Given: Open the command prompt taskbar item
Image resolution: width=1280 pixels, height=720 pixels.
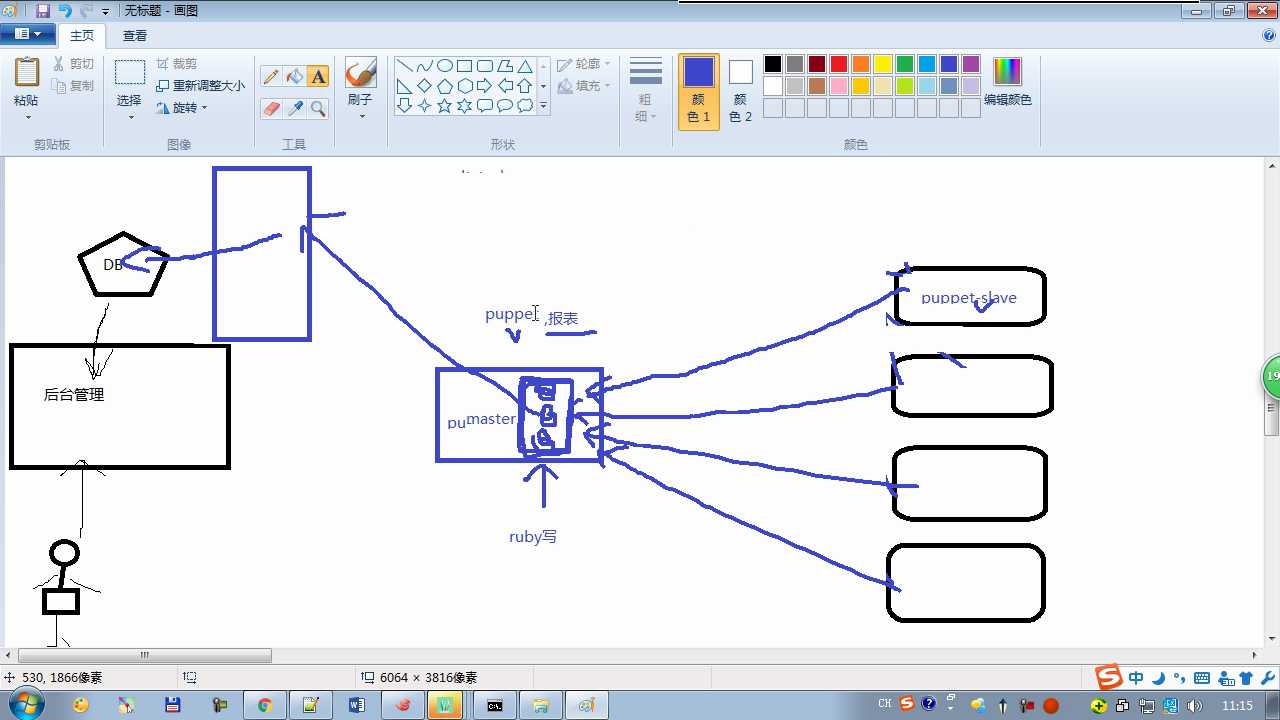Looking at the screenshot, I should 494,705.
